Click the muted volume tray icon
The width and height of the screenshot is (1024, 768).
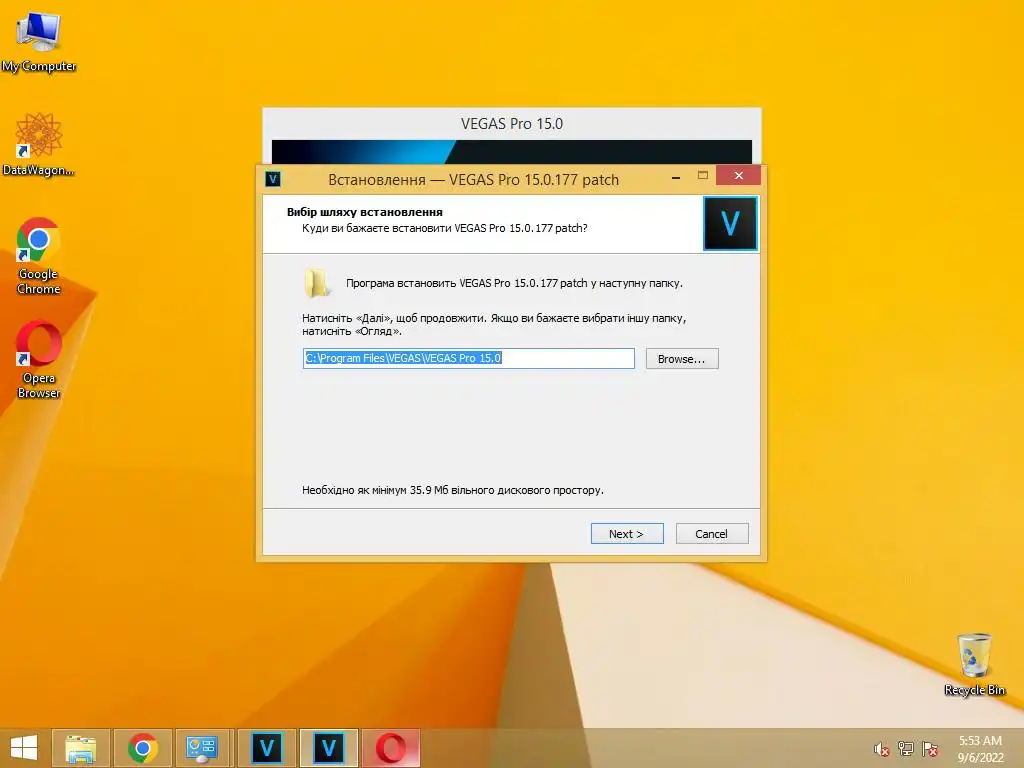coord(882,749)
